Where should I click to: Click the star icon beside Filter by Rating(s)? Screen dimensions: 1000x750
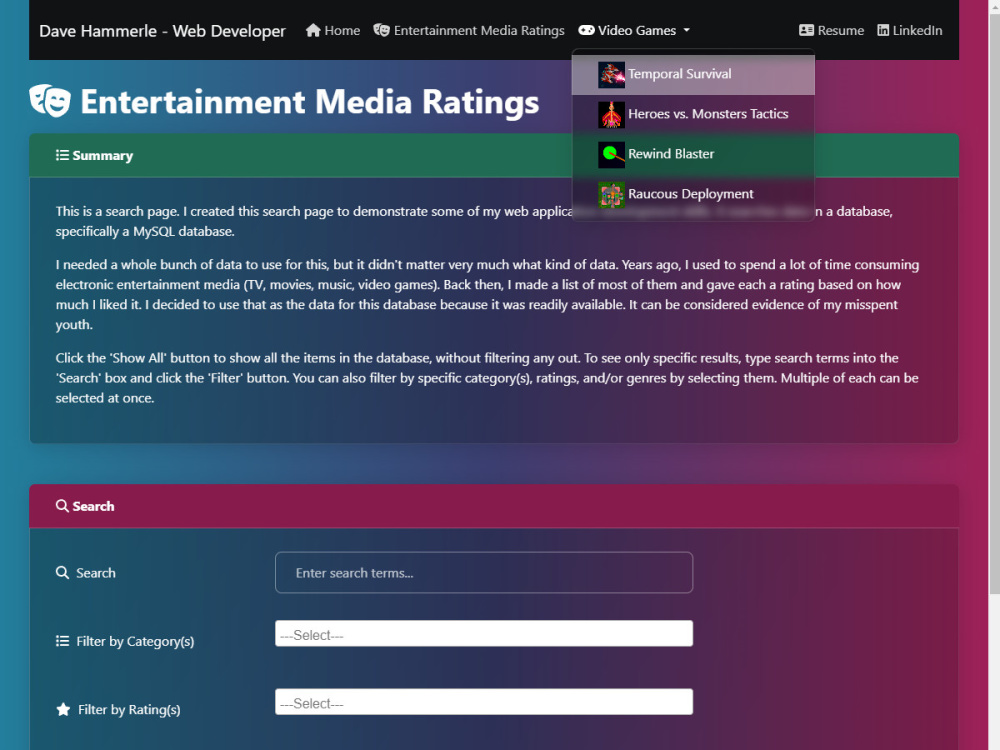point(63,709)
